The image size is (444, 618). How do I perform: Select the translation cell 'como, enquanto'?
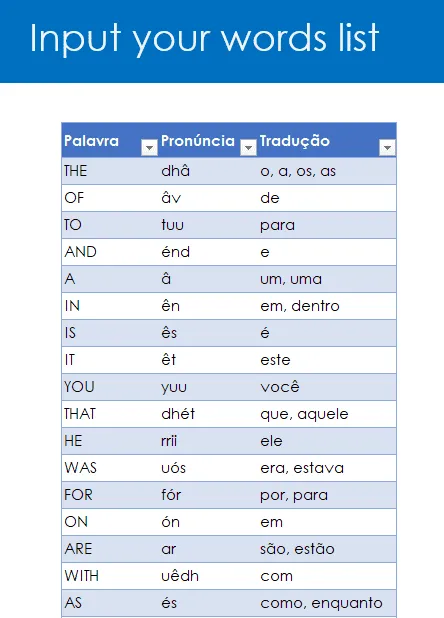coord(327,603)
